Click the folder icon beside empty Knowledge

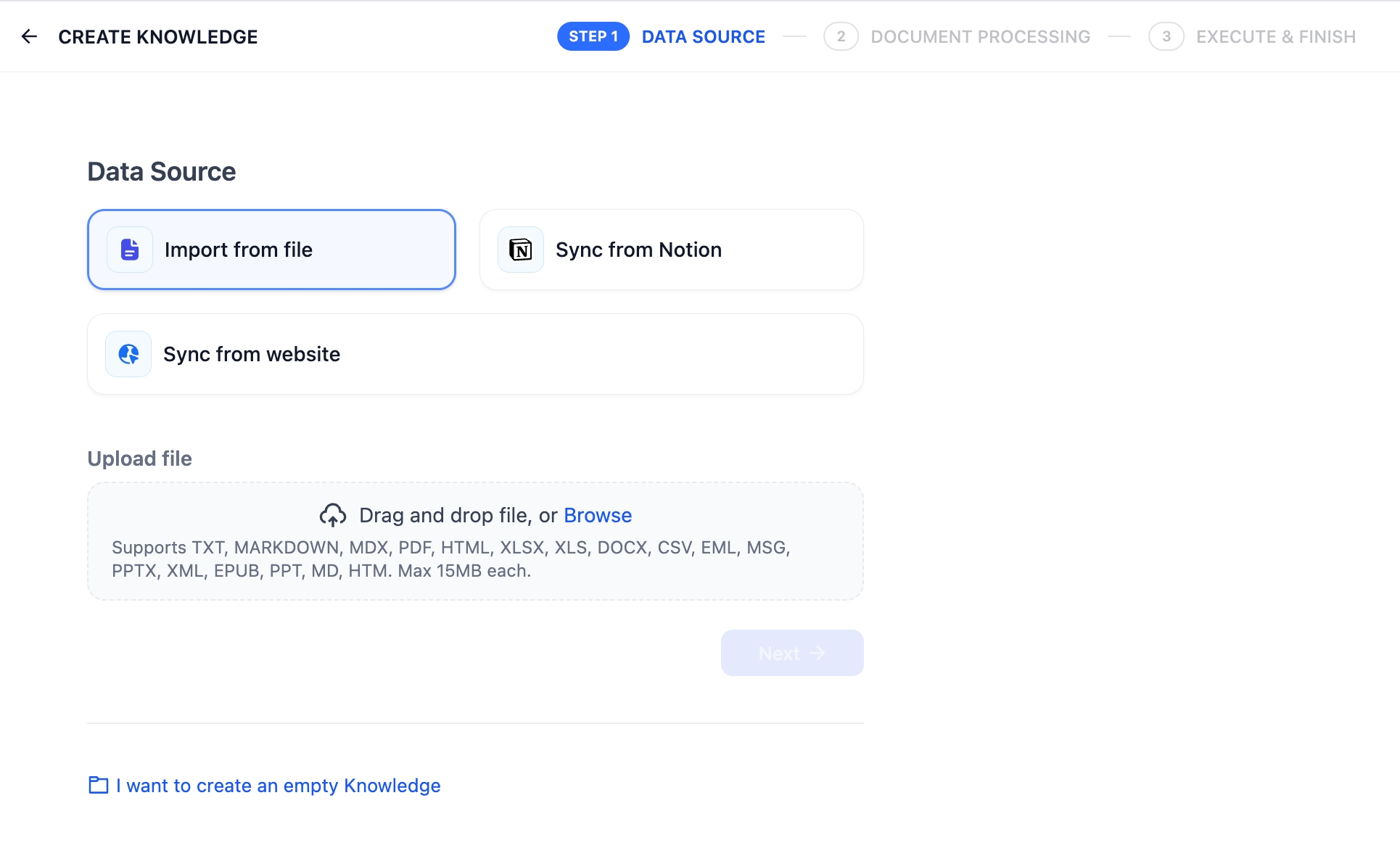click(x=98, y=785)
